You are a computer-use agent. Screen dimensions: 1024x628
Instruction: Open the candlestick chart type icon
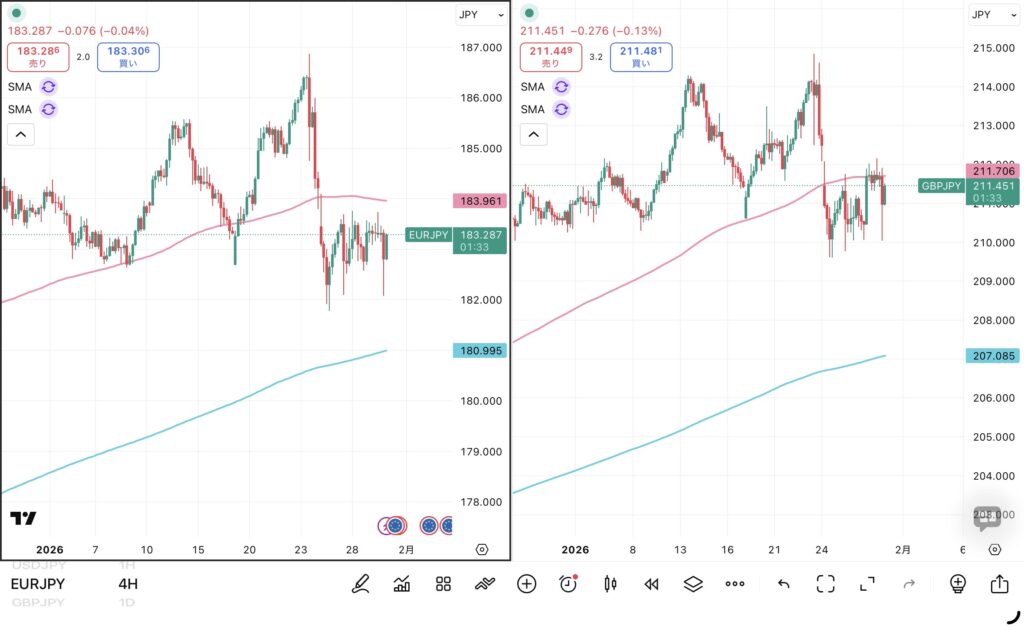coord(610,584)
